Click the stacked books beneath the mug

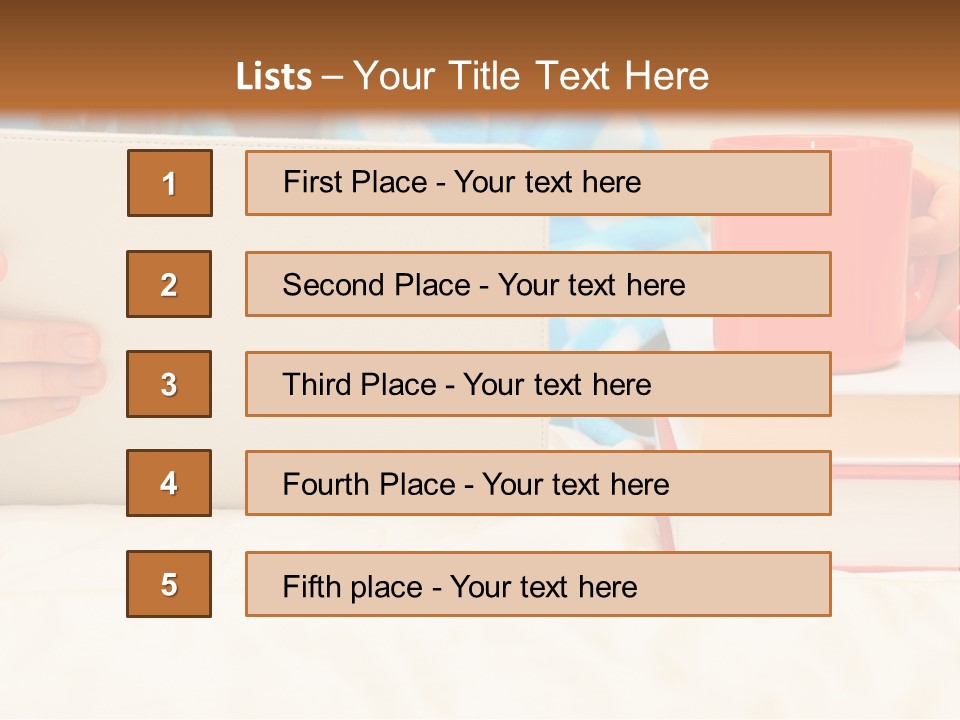pyautogui.click(x=895, y=420)
